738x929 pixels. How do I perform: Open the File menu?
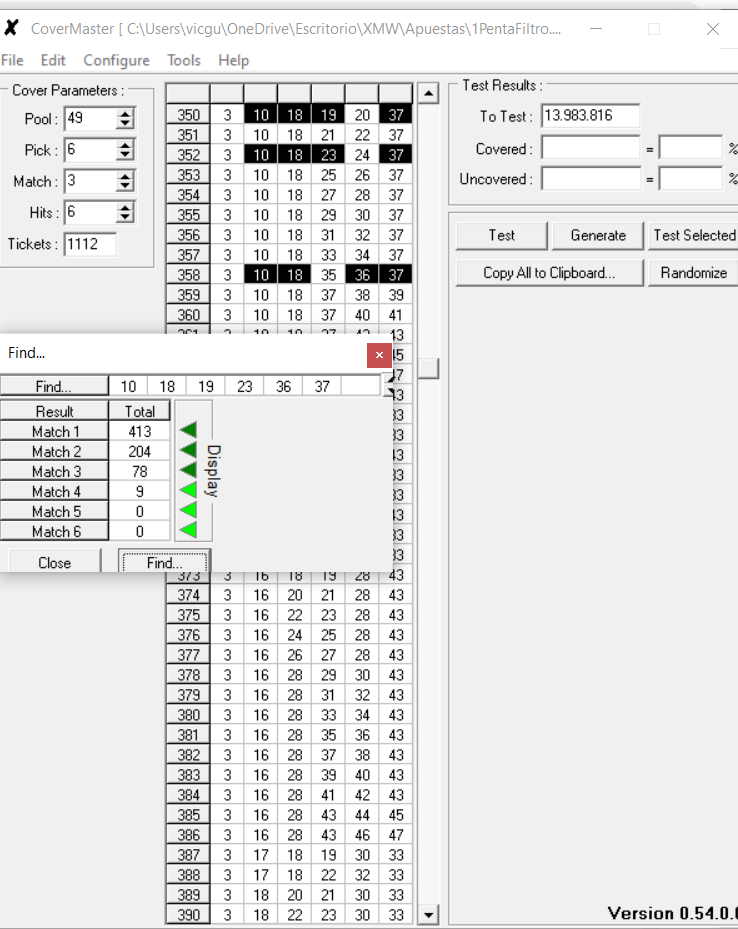pos(12,60)
